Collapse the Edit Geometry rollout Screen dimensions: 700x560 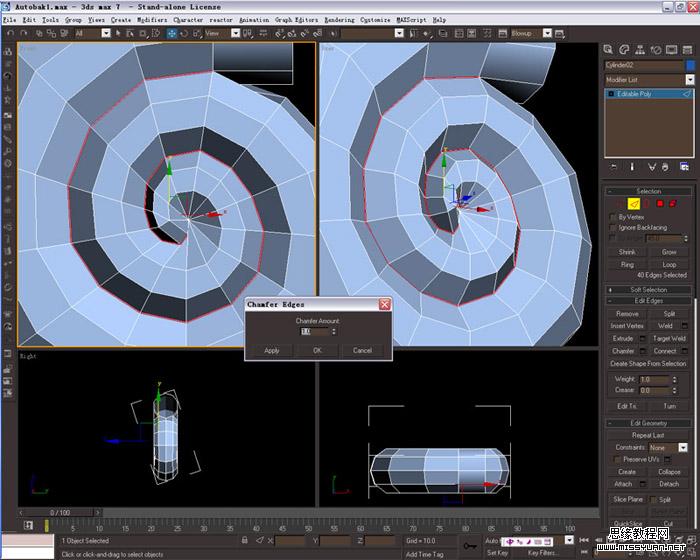648,423
